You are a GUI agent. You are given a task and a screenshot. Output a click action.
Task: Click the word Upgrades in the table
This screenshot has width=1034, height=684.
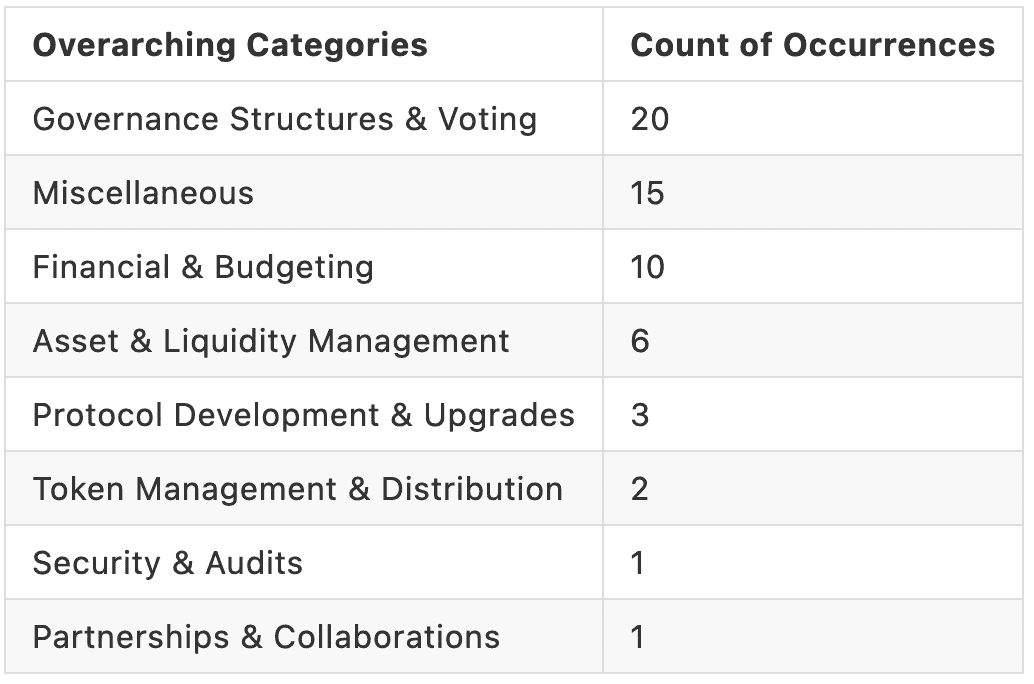[499, 415]
